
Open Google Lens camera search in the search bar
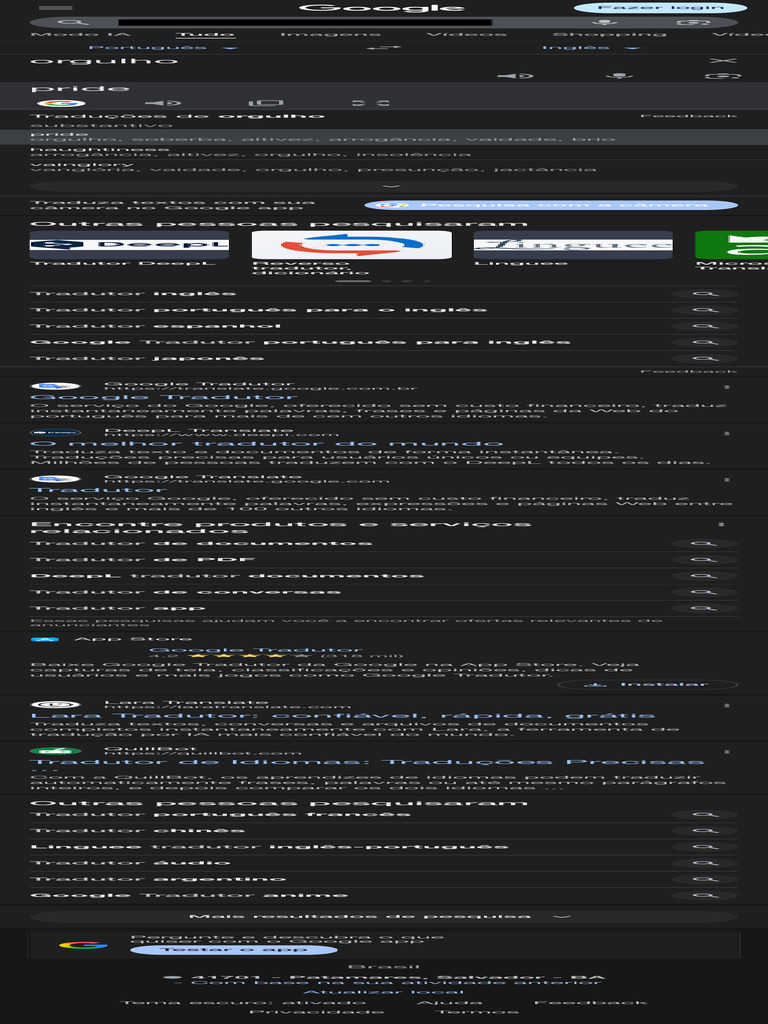click(x=692, y=22)
